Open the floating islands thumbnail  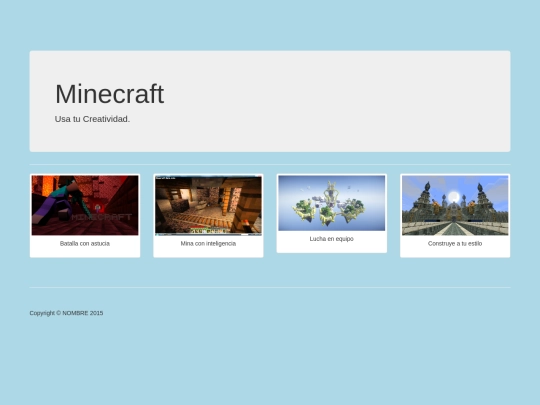[332, 203]
